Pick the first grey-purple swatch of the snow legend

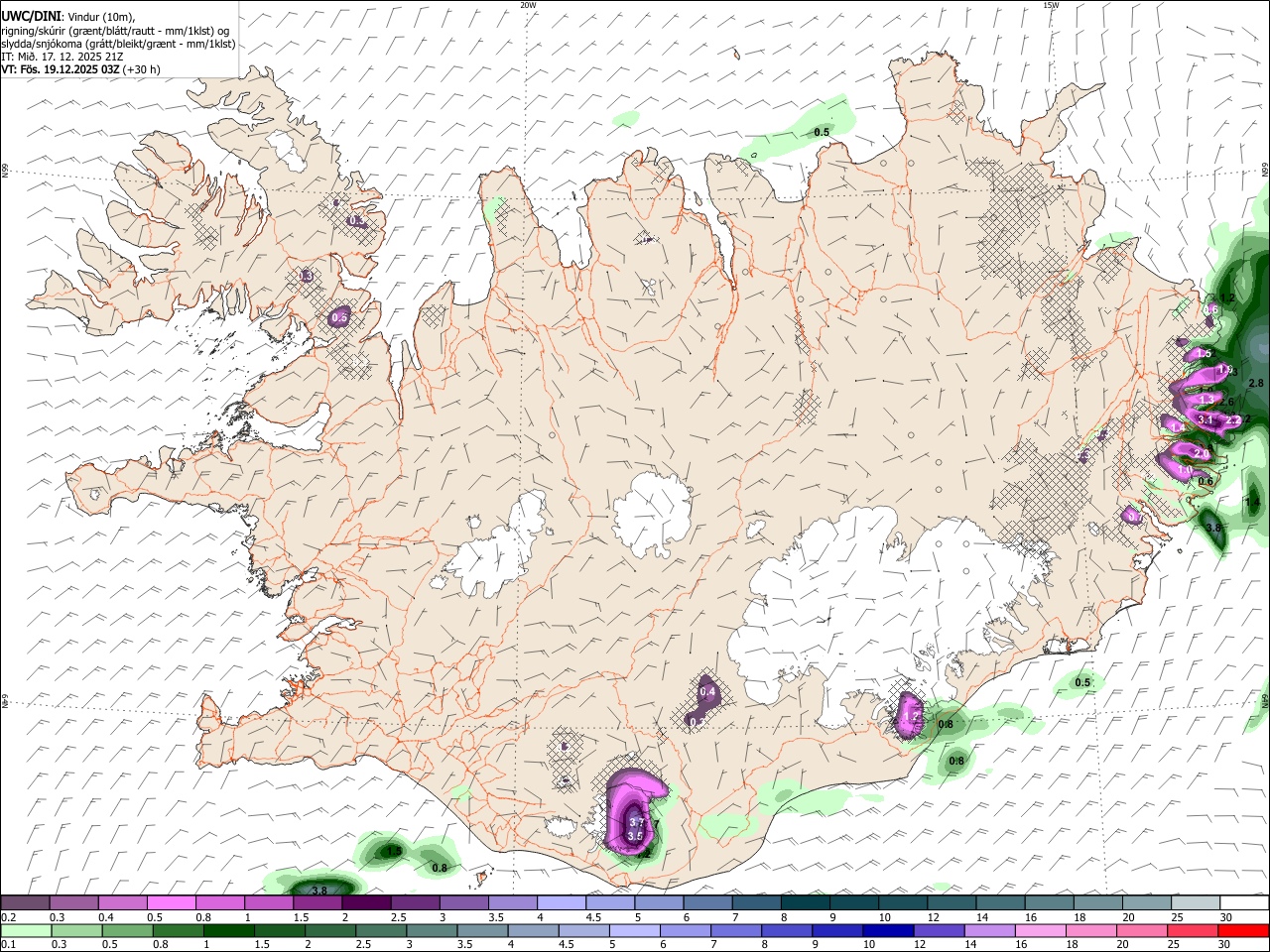pos(25,903)
